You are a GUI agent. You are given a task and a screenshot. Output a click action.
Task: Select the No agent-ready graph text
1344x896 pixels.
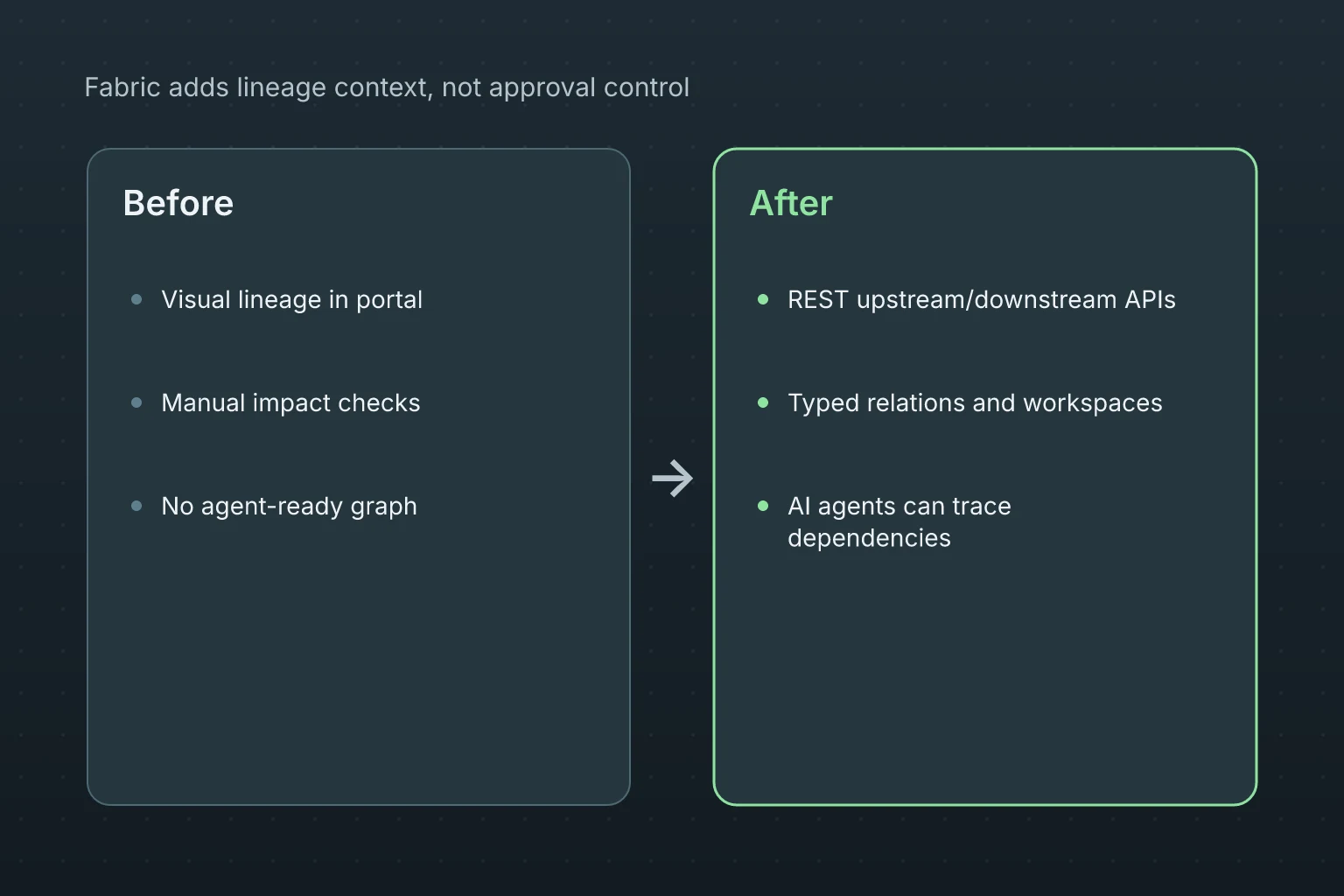pos(289,506)
